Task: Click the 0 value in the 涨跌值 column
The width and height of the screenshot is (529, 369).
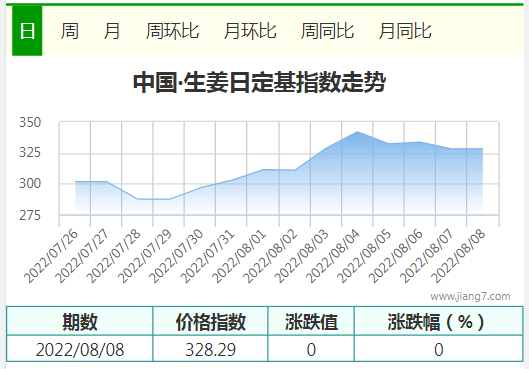Action: coord(311,349)
